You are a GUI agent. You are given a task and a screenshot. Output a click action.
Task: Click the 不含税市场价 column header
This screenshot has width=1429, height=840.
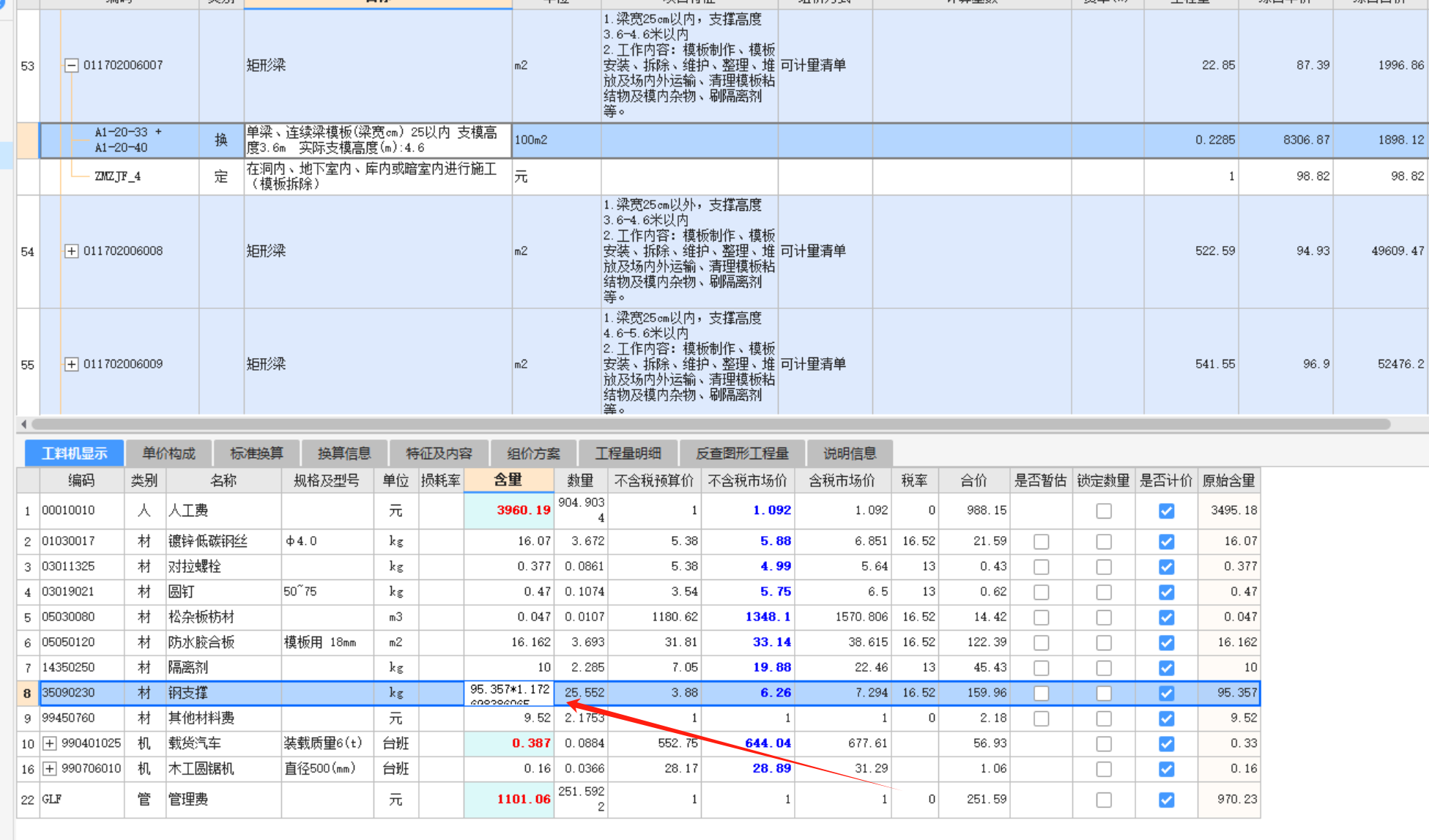pos(747,480)
